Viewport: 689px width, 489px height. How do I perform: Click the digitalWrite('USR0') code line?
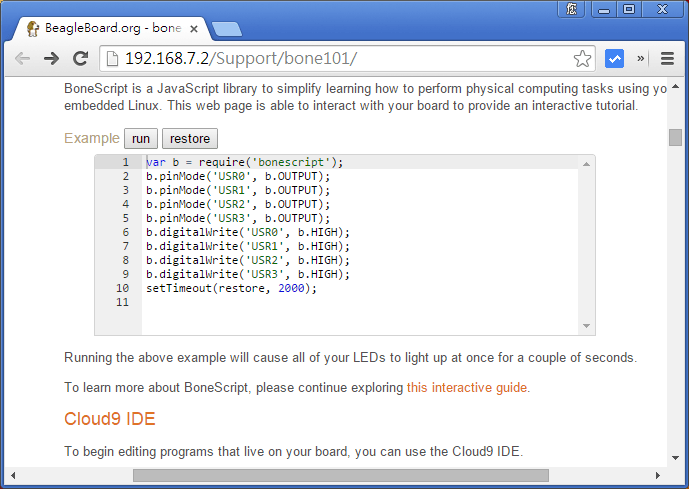point(248,232)
